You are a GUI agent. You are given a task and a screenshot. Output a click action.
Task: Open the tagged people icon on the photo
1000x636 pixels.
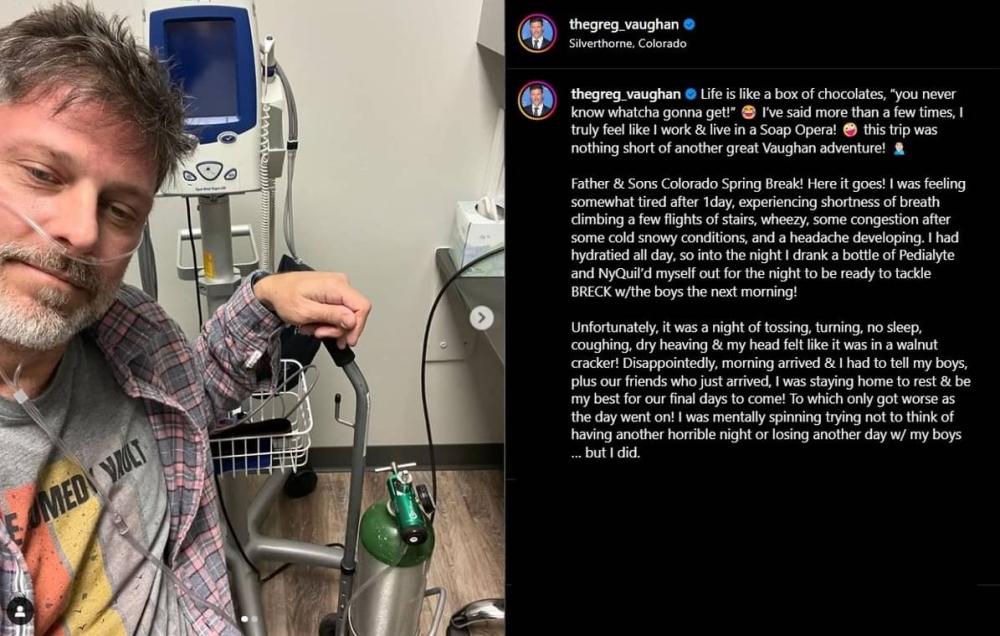(20, 611)
